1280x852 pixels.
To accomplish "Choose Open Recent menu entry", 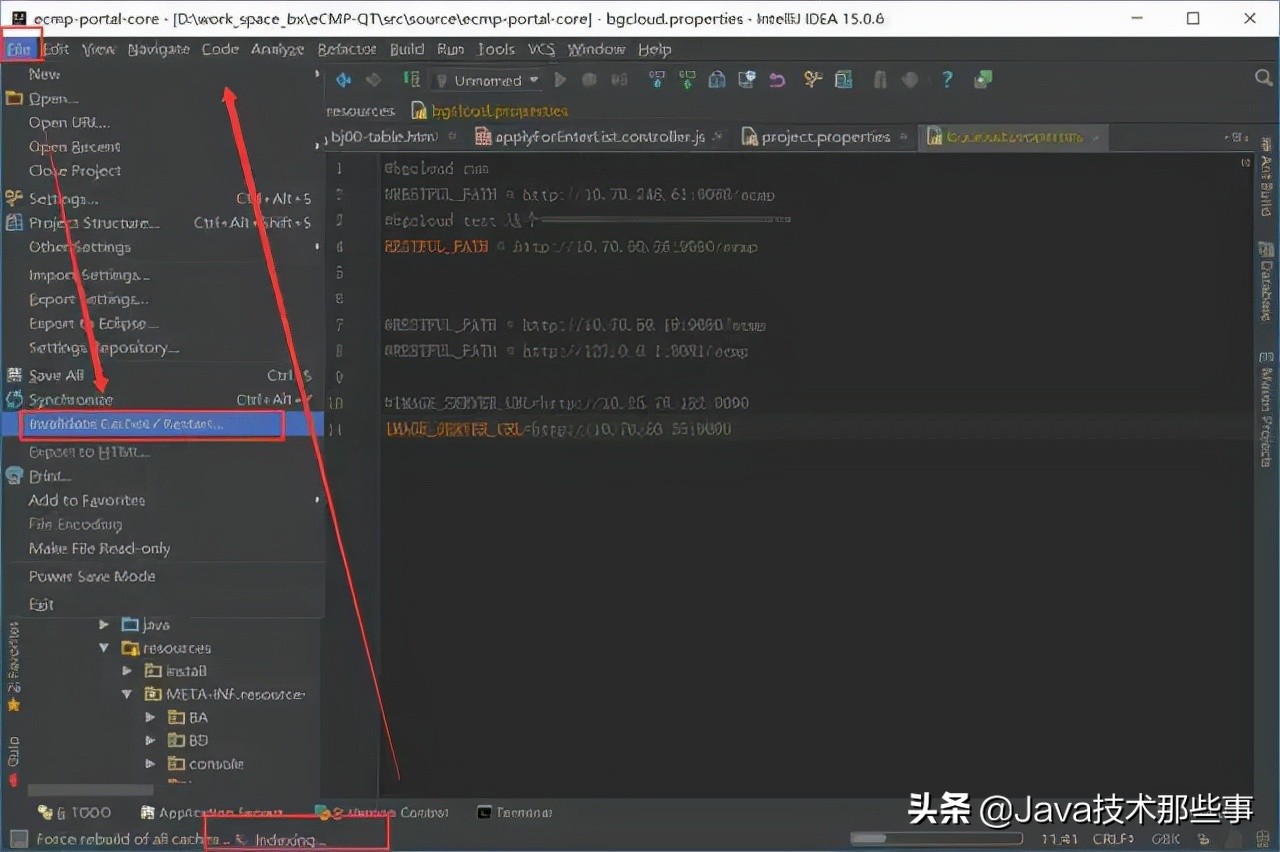I will click(x=162, y=146).
